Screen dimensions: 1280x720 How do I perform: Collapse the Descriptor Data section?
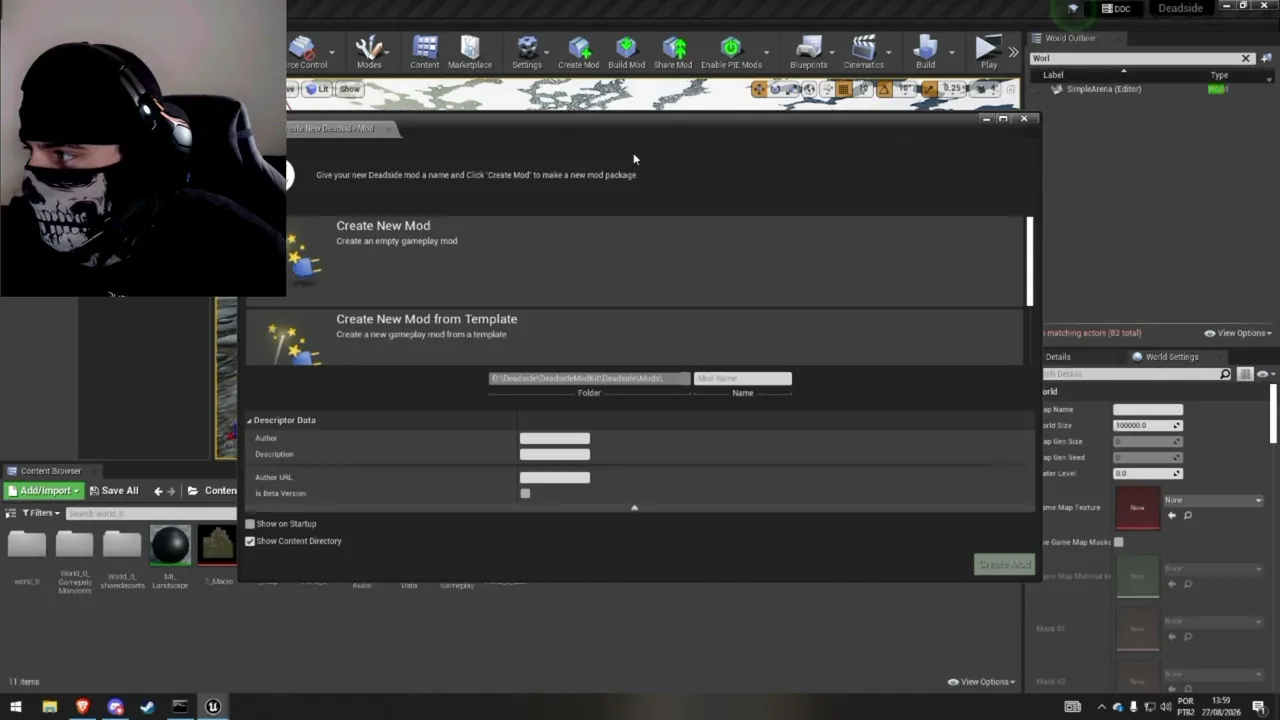click(250, 420)
